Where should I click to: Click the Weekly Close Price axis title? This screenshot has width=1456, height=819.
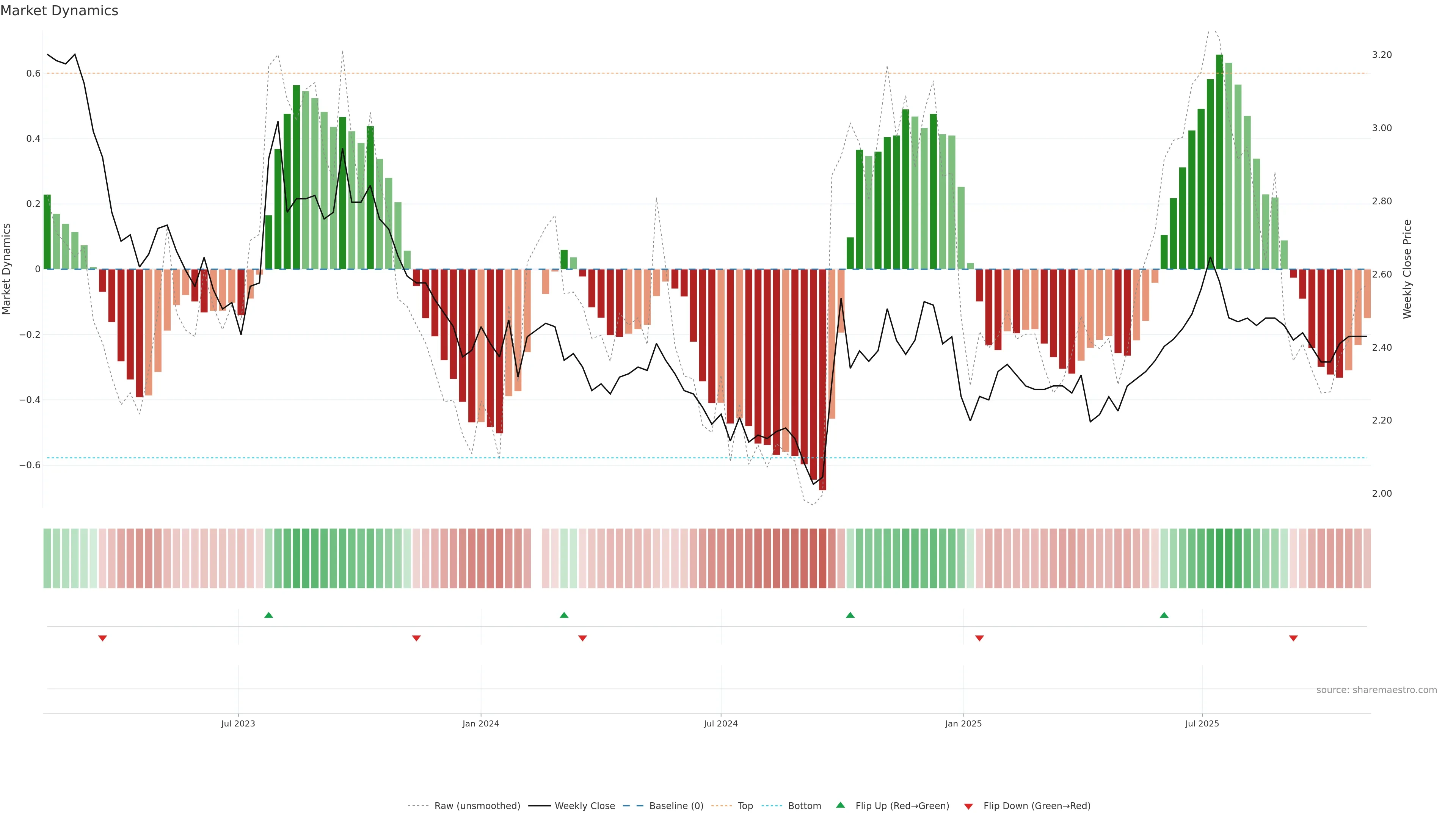click(1407, 269)
